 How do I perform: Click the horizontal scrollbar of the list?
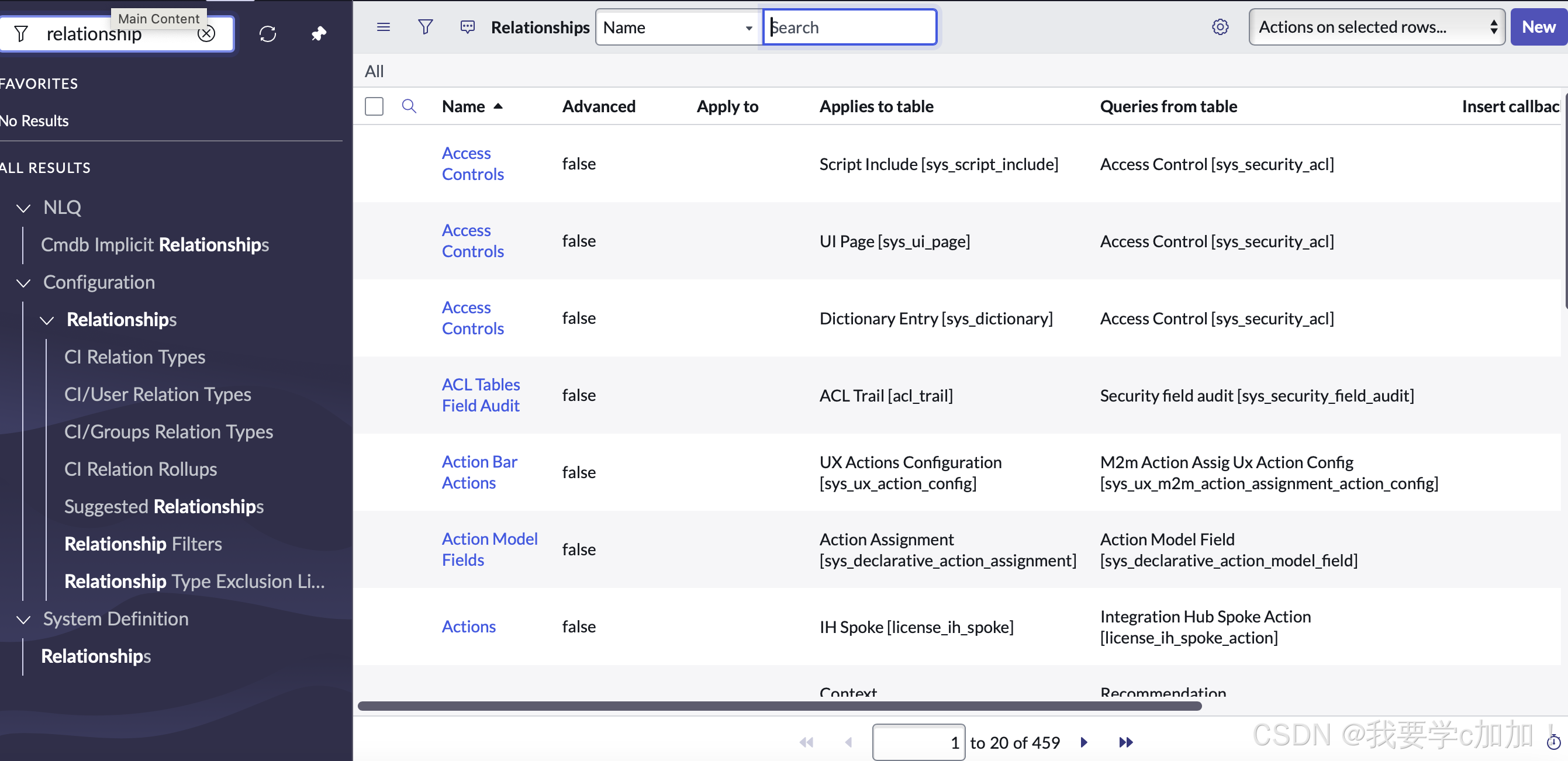(779, 705)
